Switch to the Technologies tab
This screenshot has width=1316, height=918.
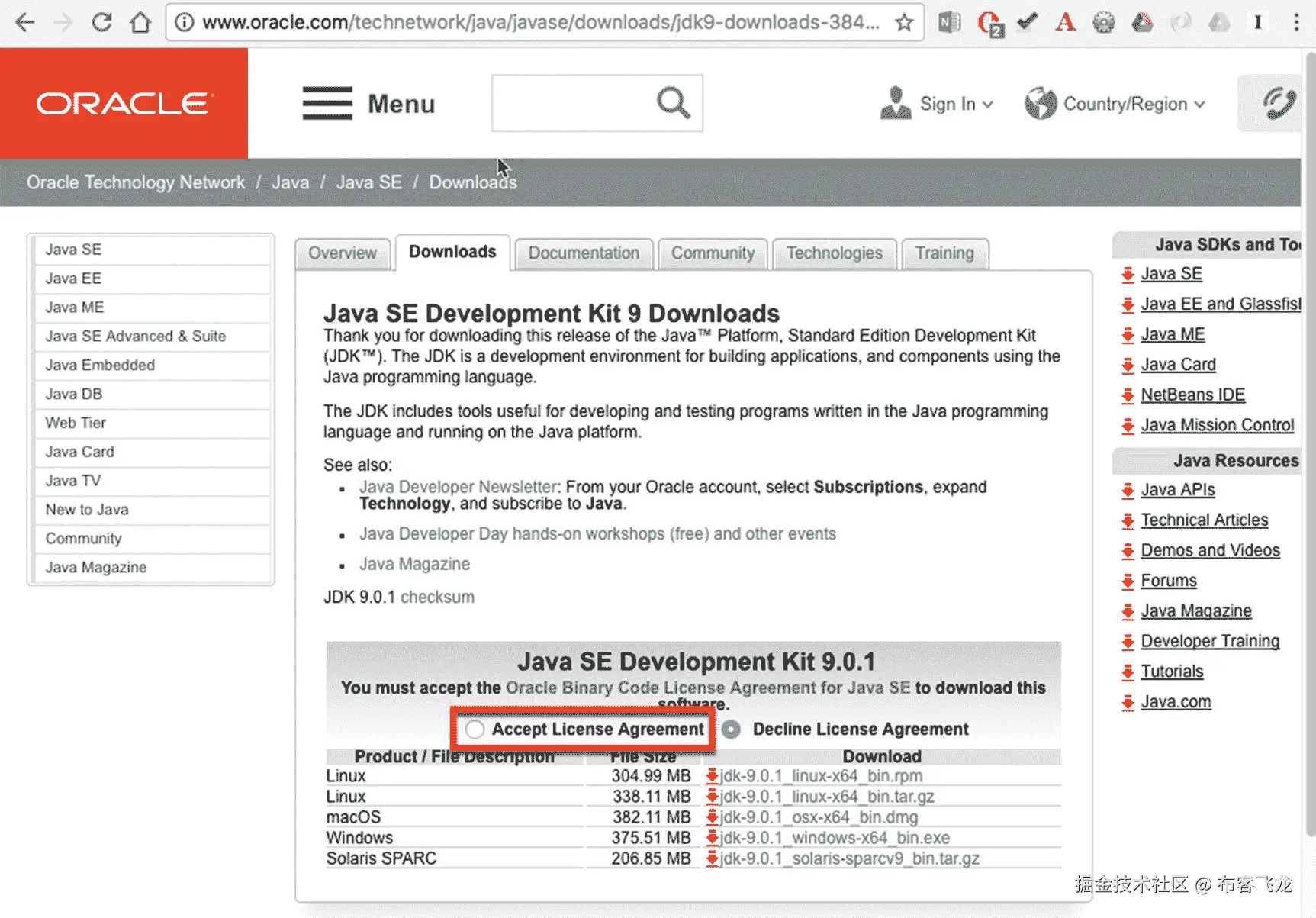click(835, 253)
